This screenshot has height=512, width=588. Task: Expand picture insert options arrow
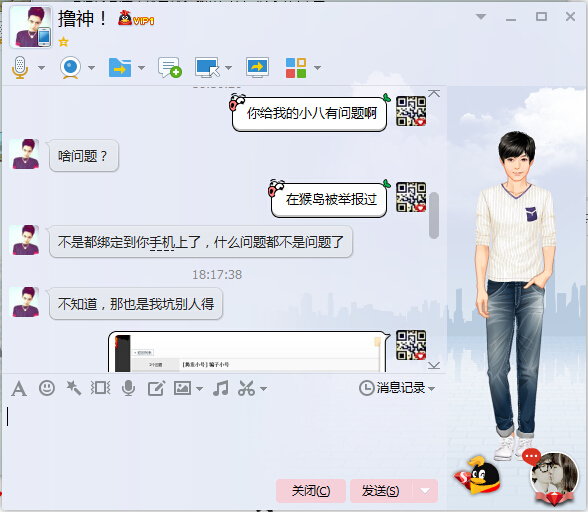click(200, 389)
